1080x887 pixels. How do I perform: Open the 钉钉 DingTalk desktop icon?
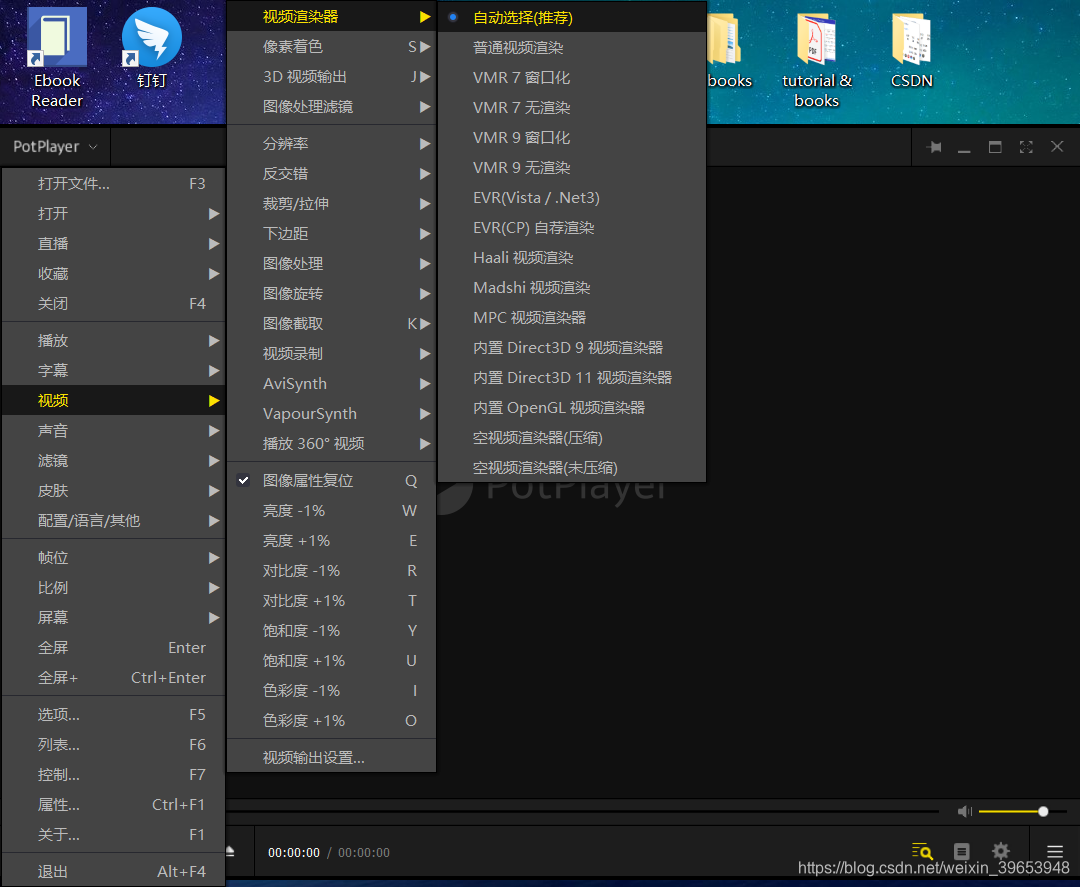(152, 48)
